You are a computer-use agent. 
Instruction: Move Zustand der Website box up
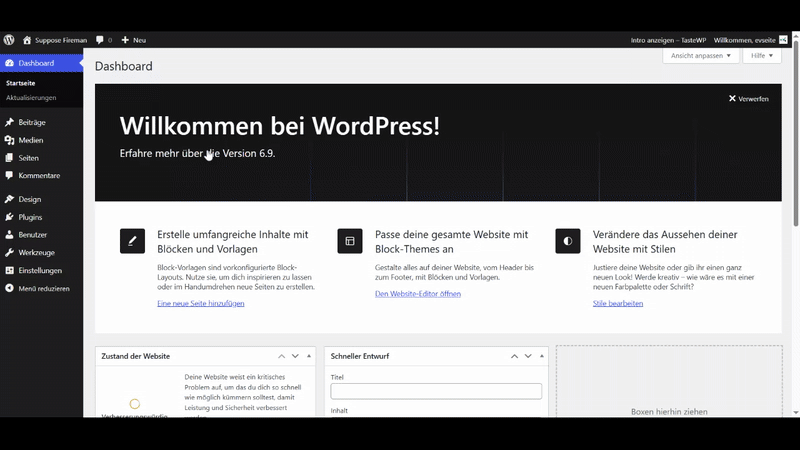click(x=282, y=356)
